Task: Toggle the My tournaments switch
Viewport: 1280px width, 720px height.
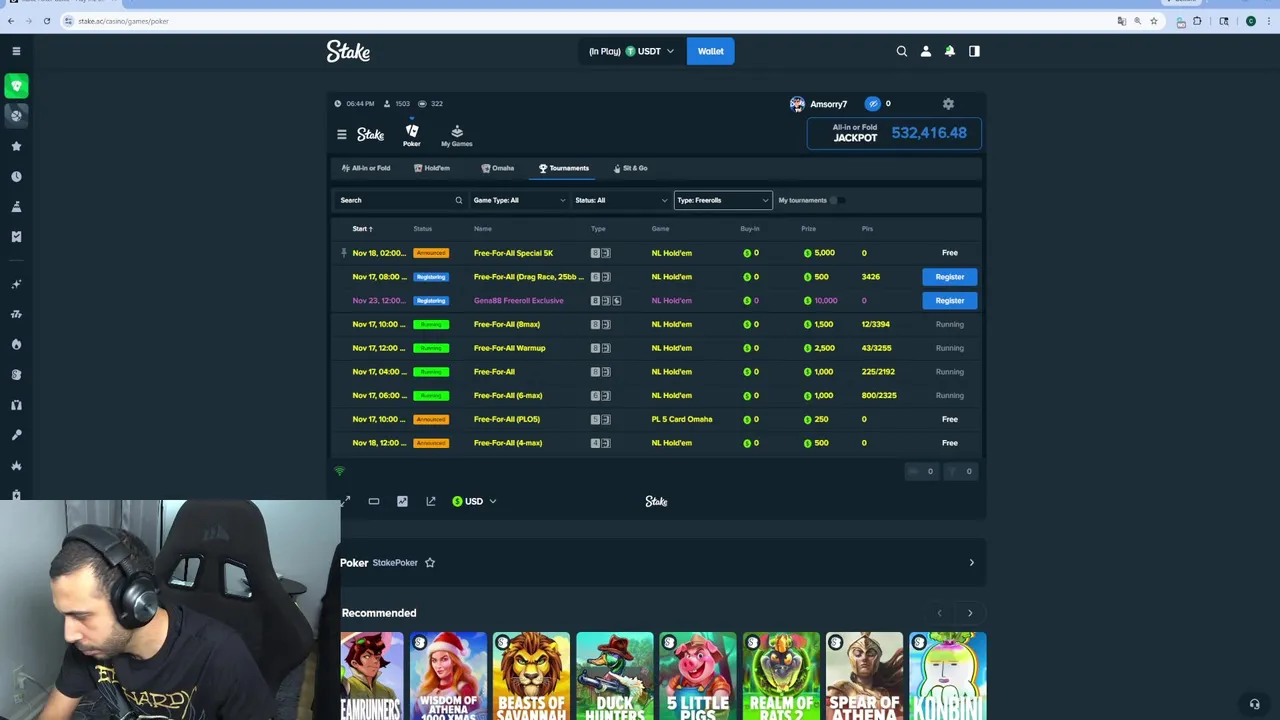Action: click(x=838, y=200)
